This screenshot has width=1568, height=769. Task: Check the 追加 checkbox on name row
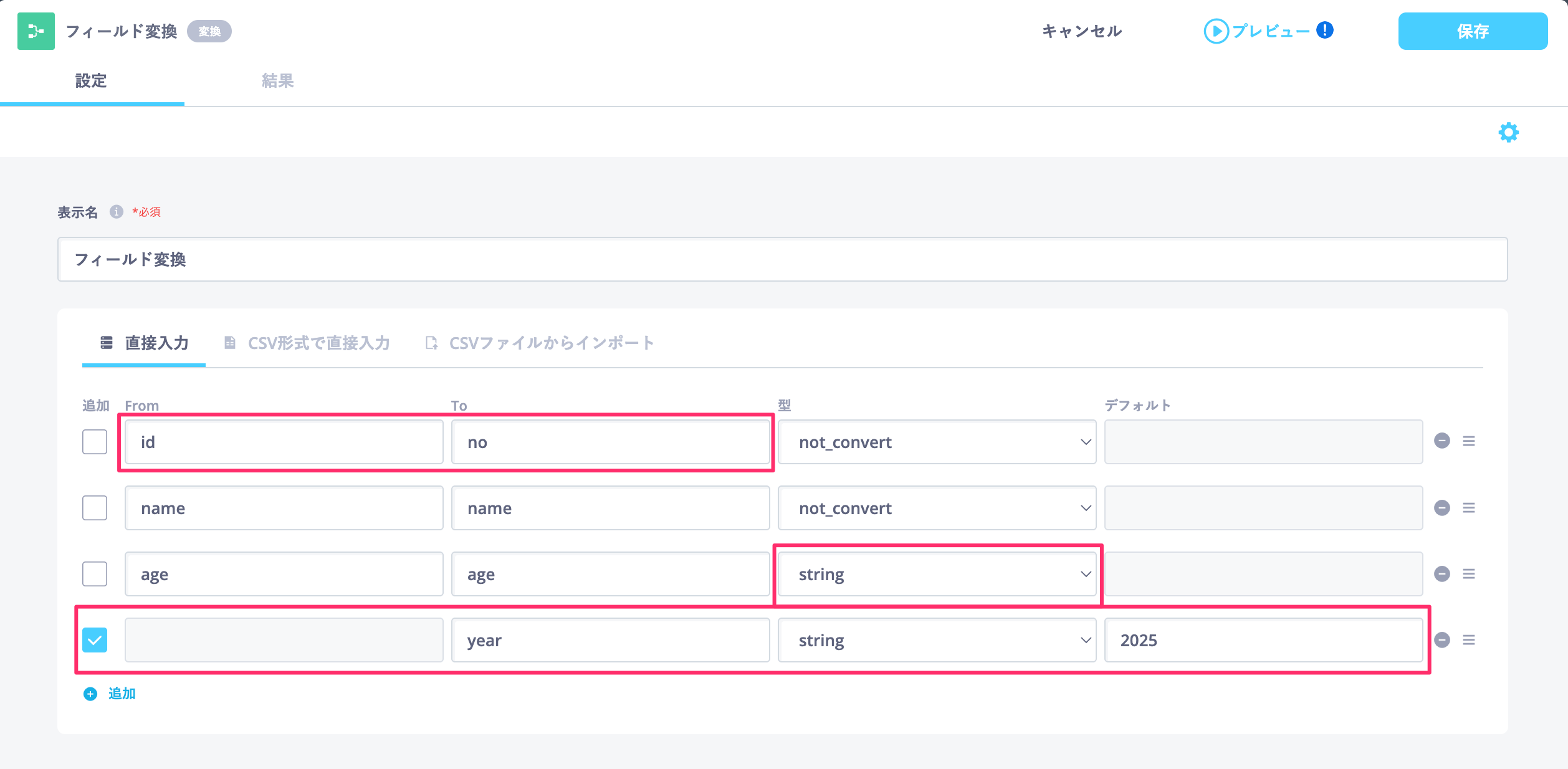tap(95, 508)
